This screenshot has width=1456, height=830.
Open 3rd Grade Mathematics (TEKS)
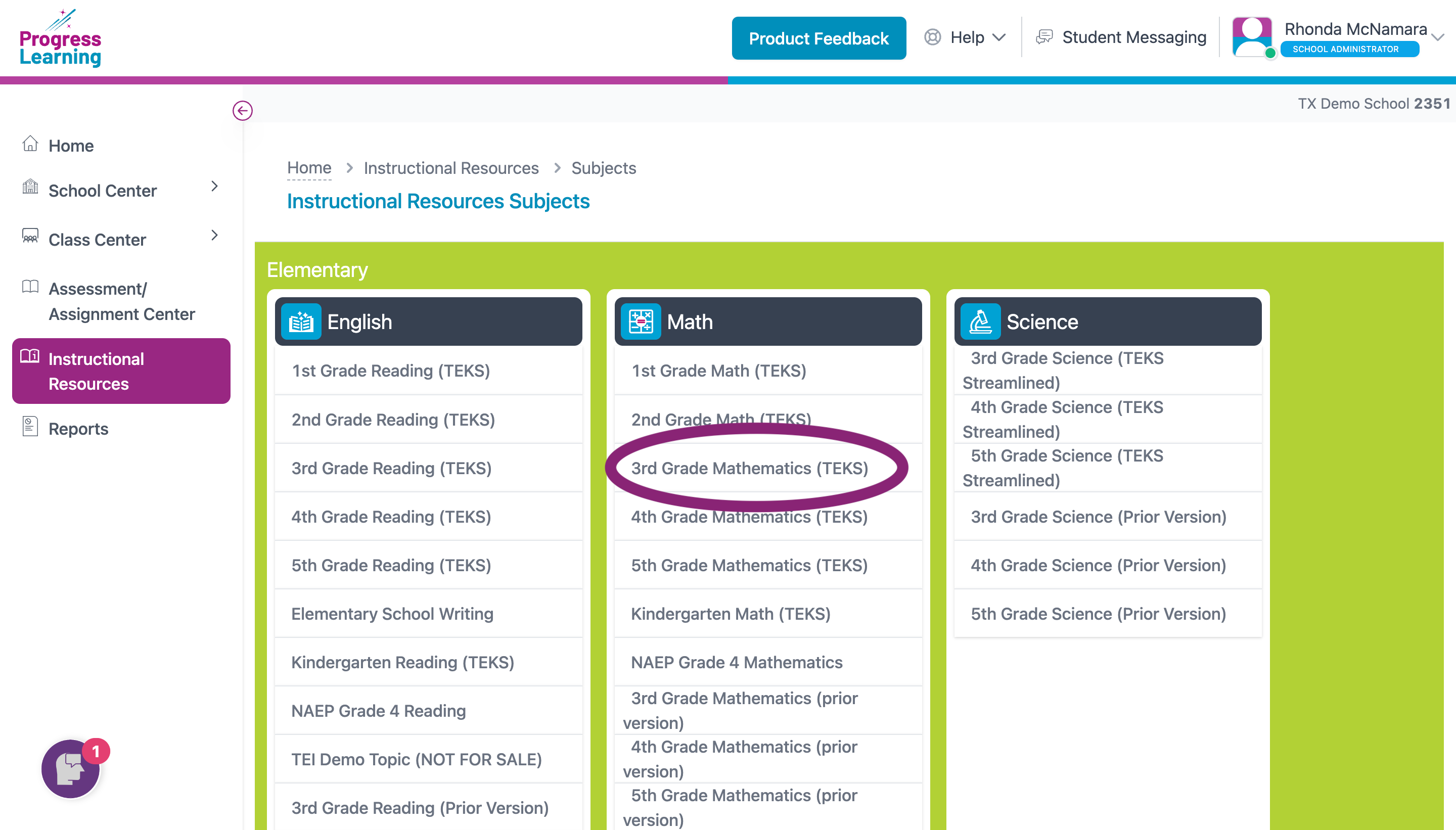point(768,468)
